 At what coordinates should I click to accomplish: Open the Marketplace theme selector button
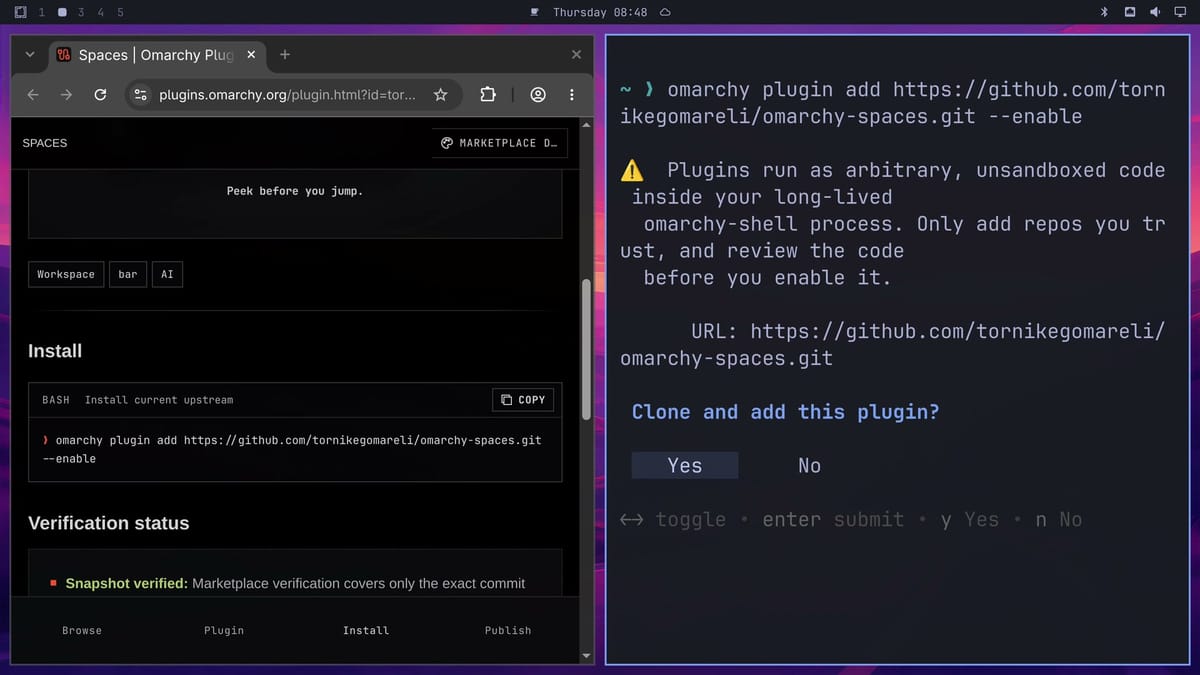click(500, 143)
